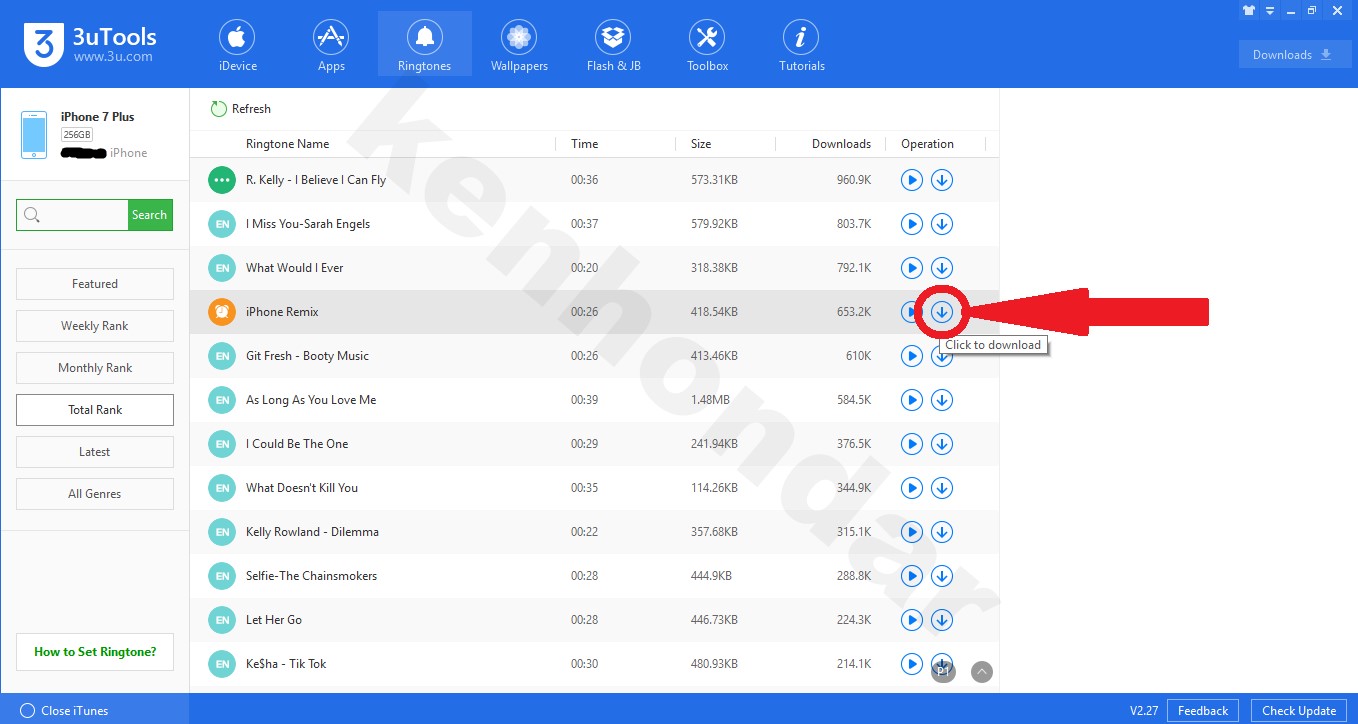
Task: Play Git Fresh - Booty Music preview
Action: [911, 356]
